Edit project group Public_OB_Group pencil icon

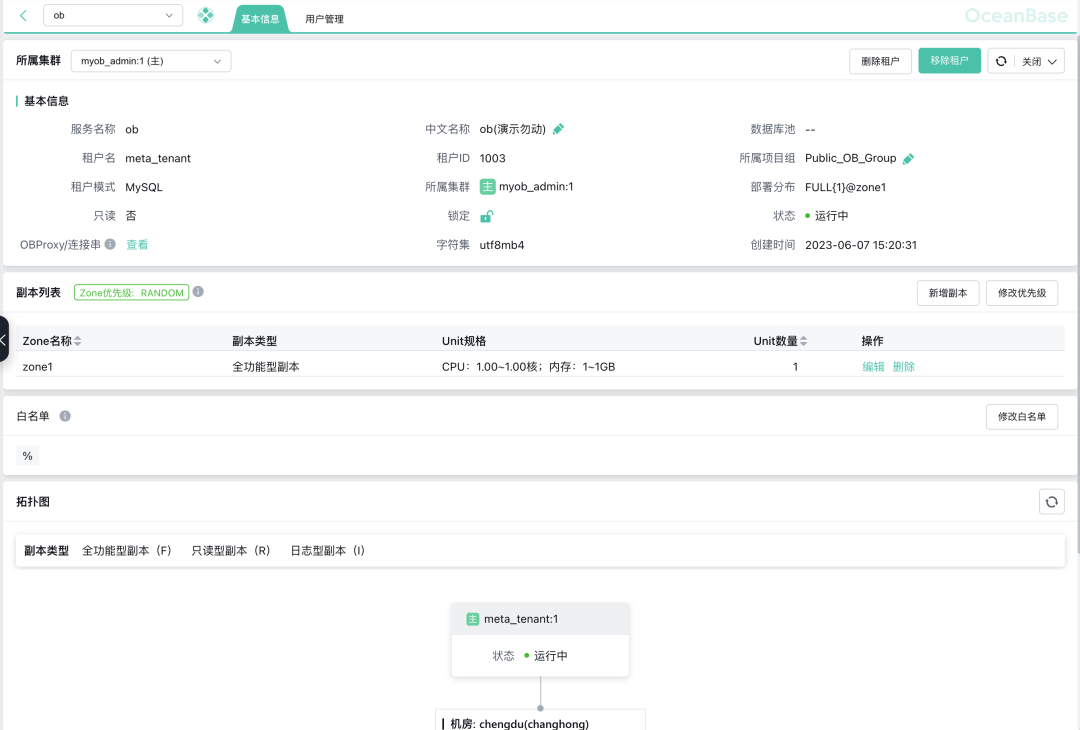pos(908,158)
